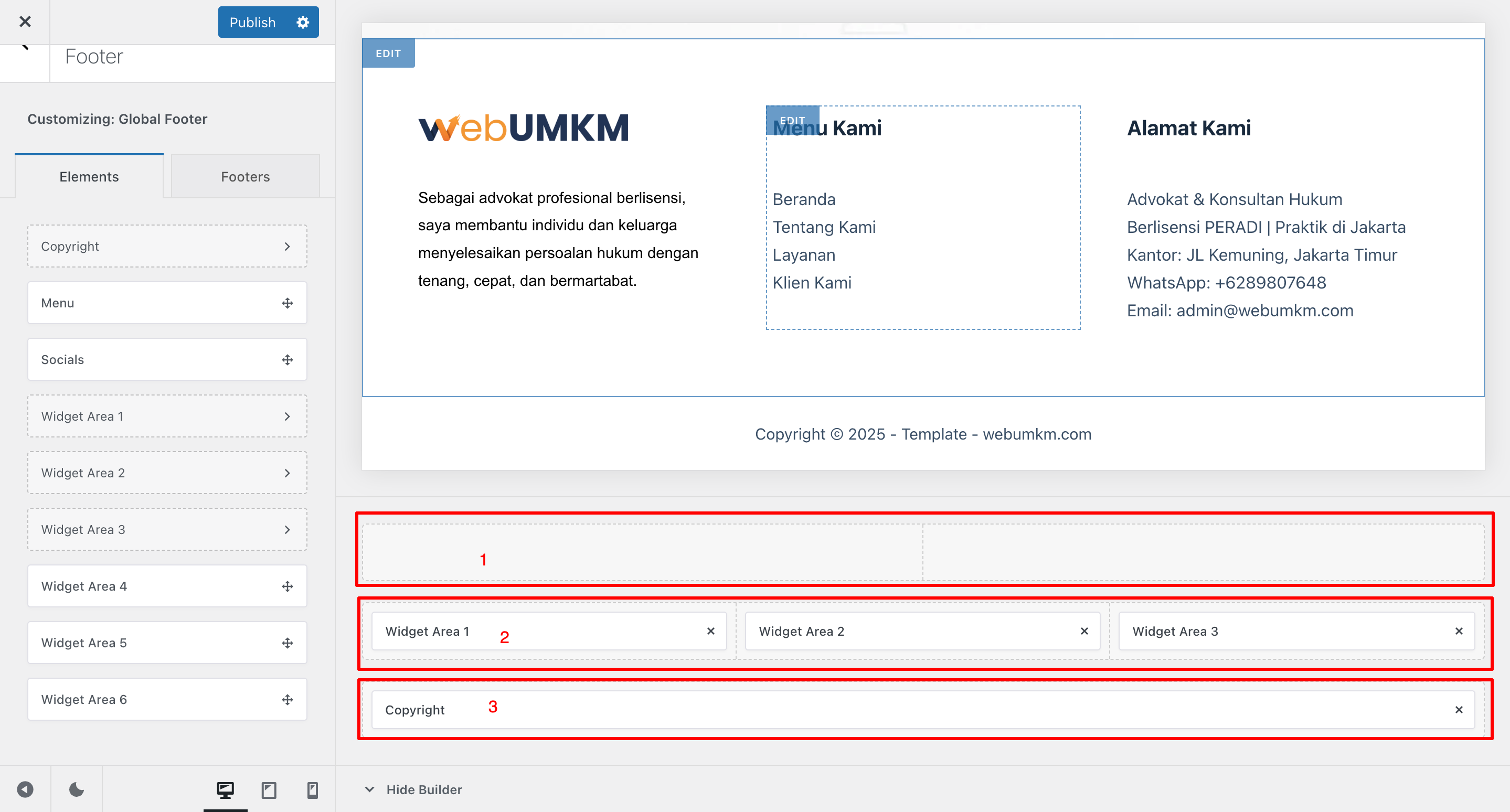
Task: Click the Publish button
Action: tap(252, 22)
